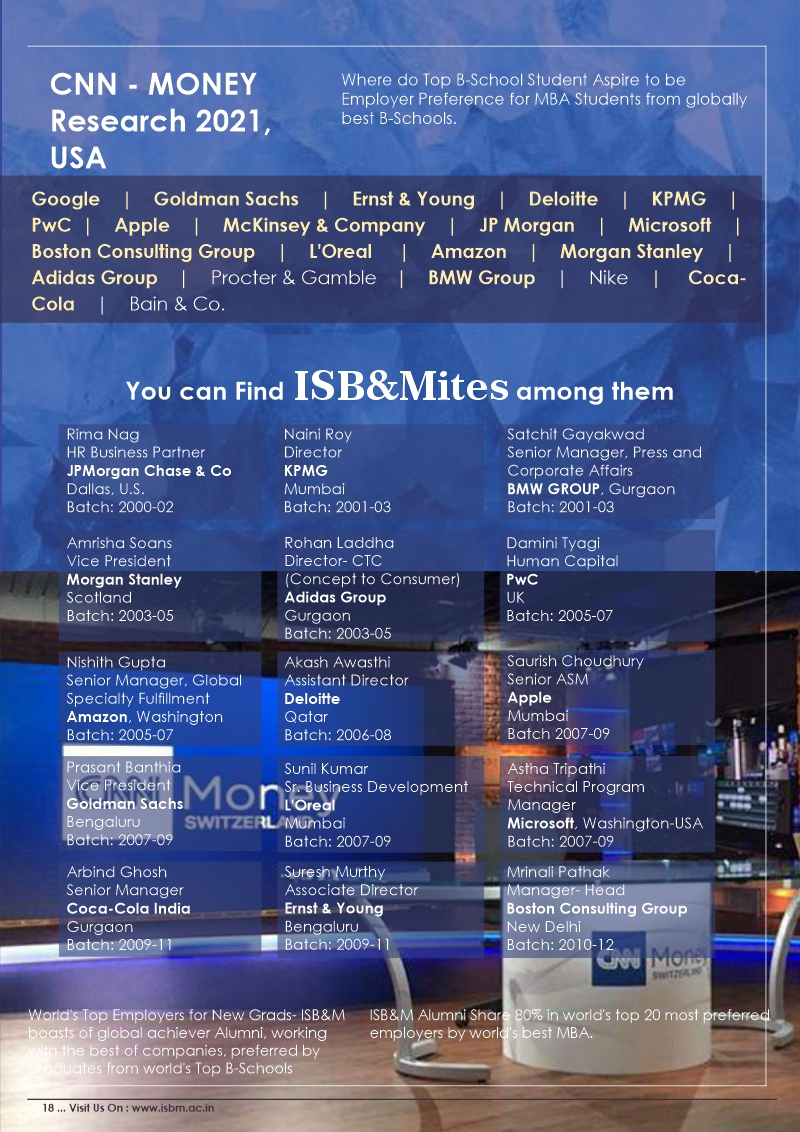Select the Rima Nag alumni name
Image resolution: width=800 pixels, height=1132 pixels.
point(103,435)
